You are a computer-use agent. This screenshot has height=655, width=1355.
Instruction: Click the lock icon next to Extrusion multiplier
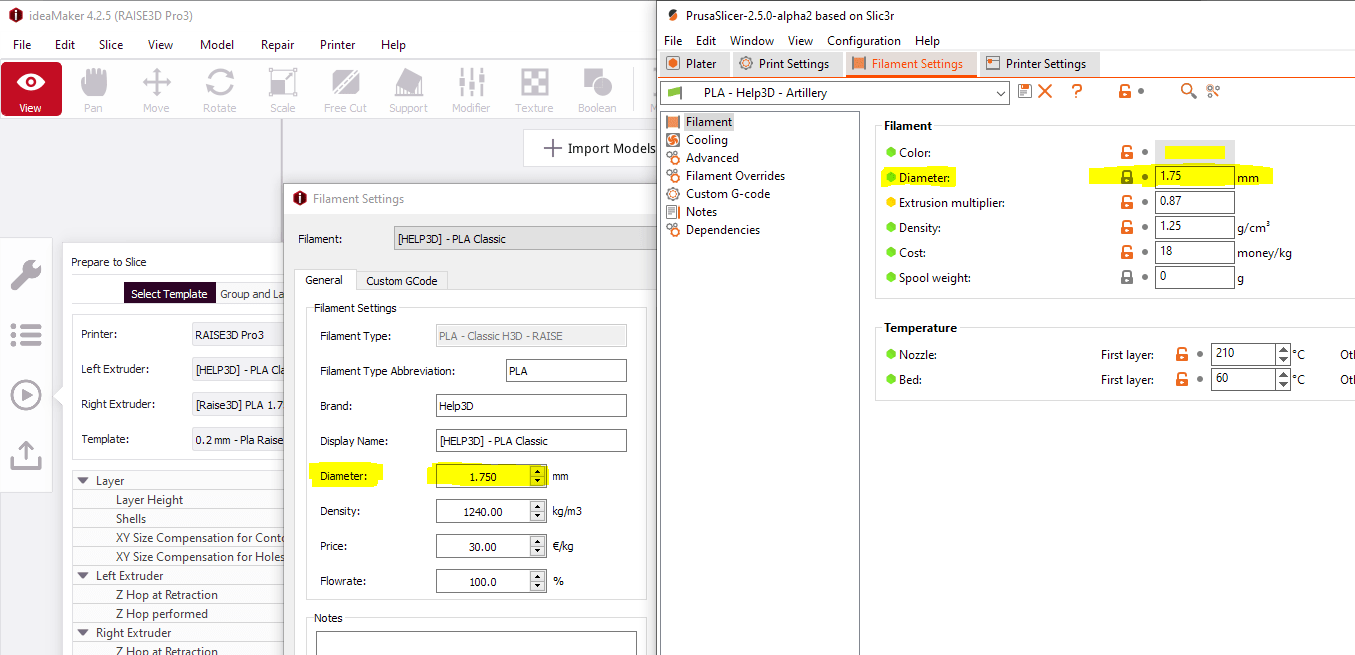coord(1127,202)
